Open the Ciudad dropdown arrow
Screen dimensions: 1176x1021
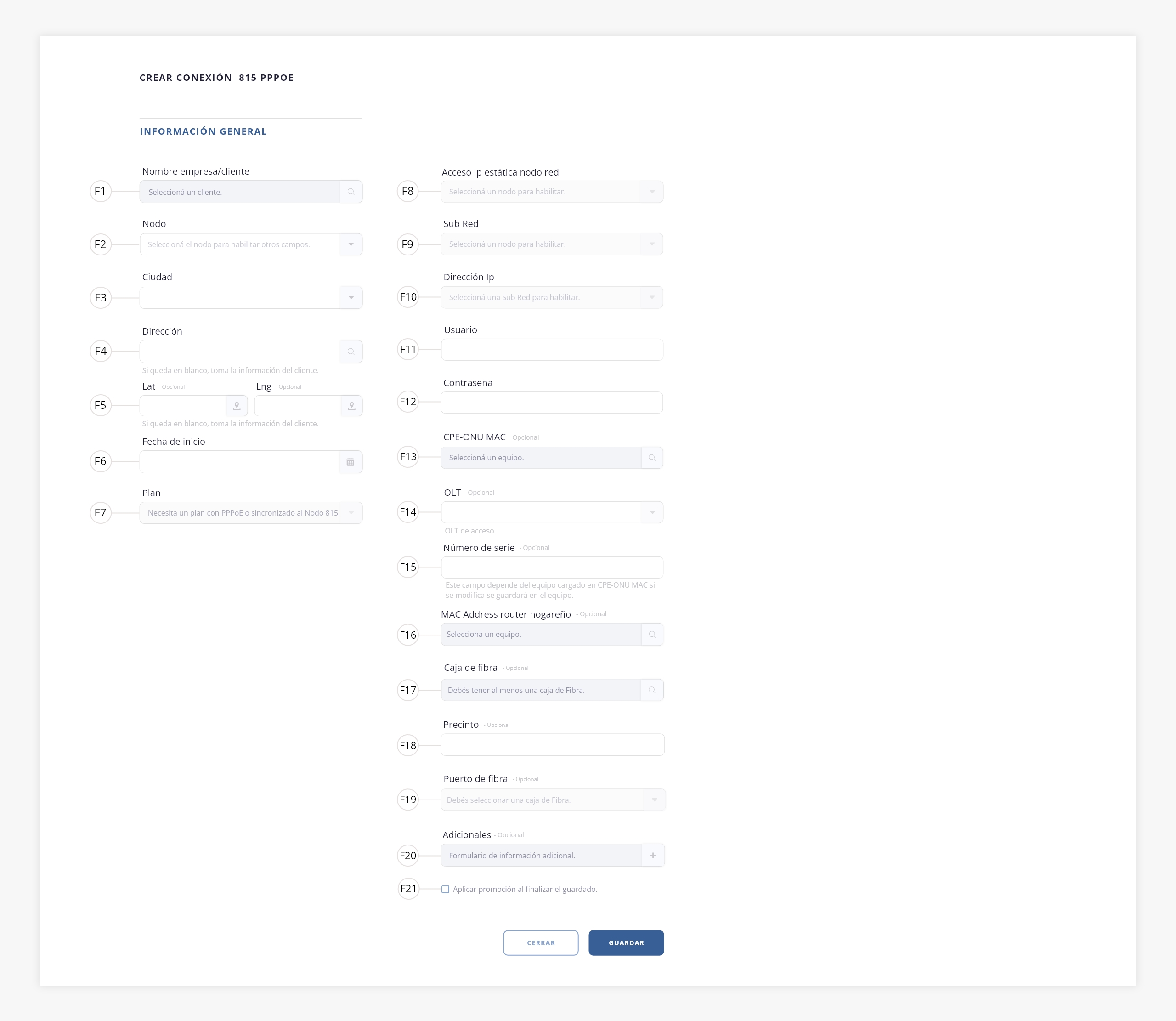click(351, 297)
